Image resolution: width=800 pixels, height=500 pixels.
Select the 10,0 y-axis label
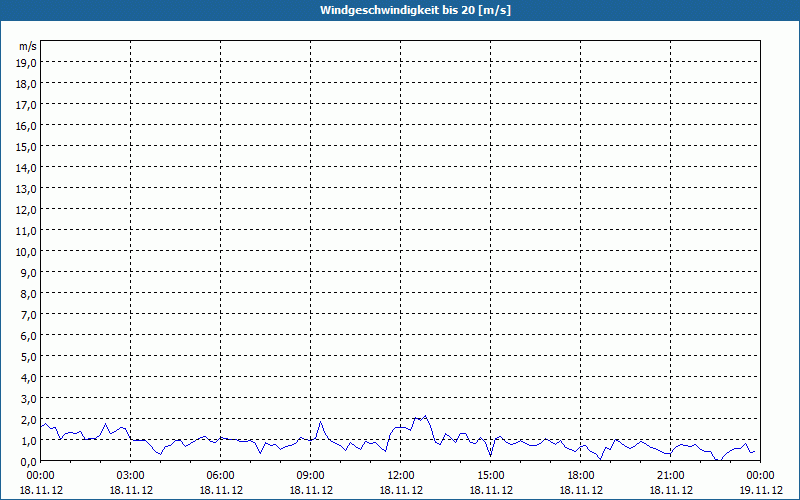click(x=26, y=252)
